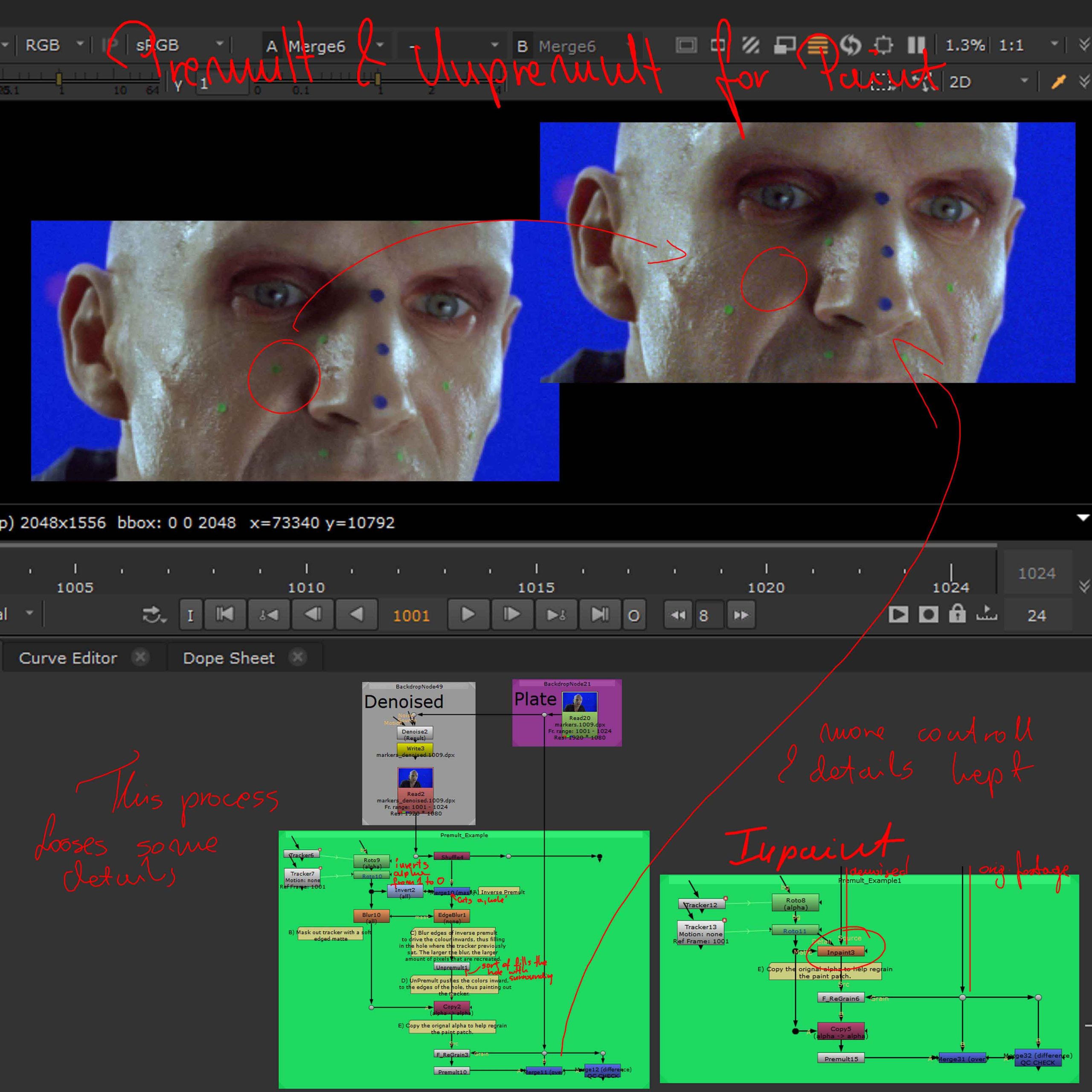Click the orange color picker eyedropper icon
Screen dimensions: 1092x1092
pyautogui.click(x=1058, y=82)
